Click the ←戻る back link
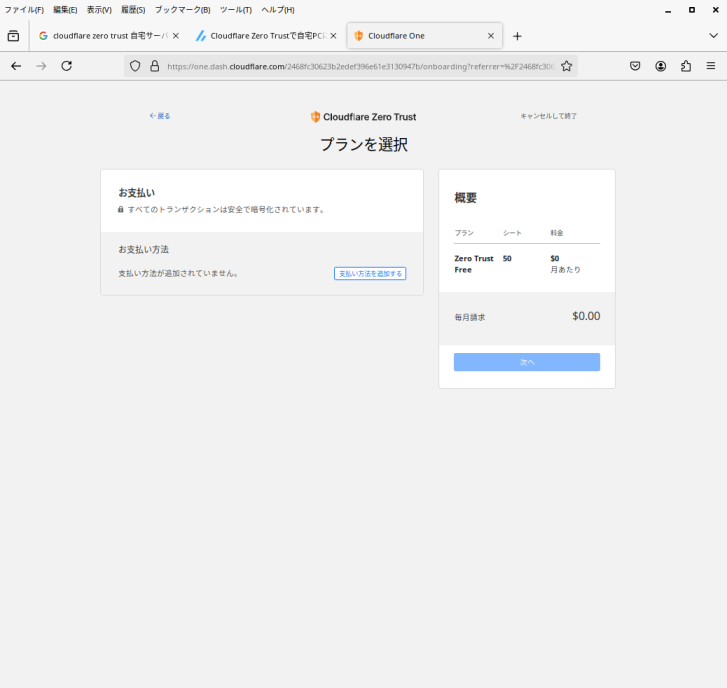This screenshot has height=688, width=727. 160,116
